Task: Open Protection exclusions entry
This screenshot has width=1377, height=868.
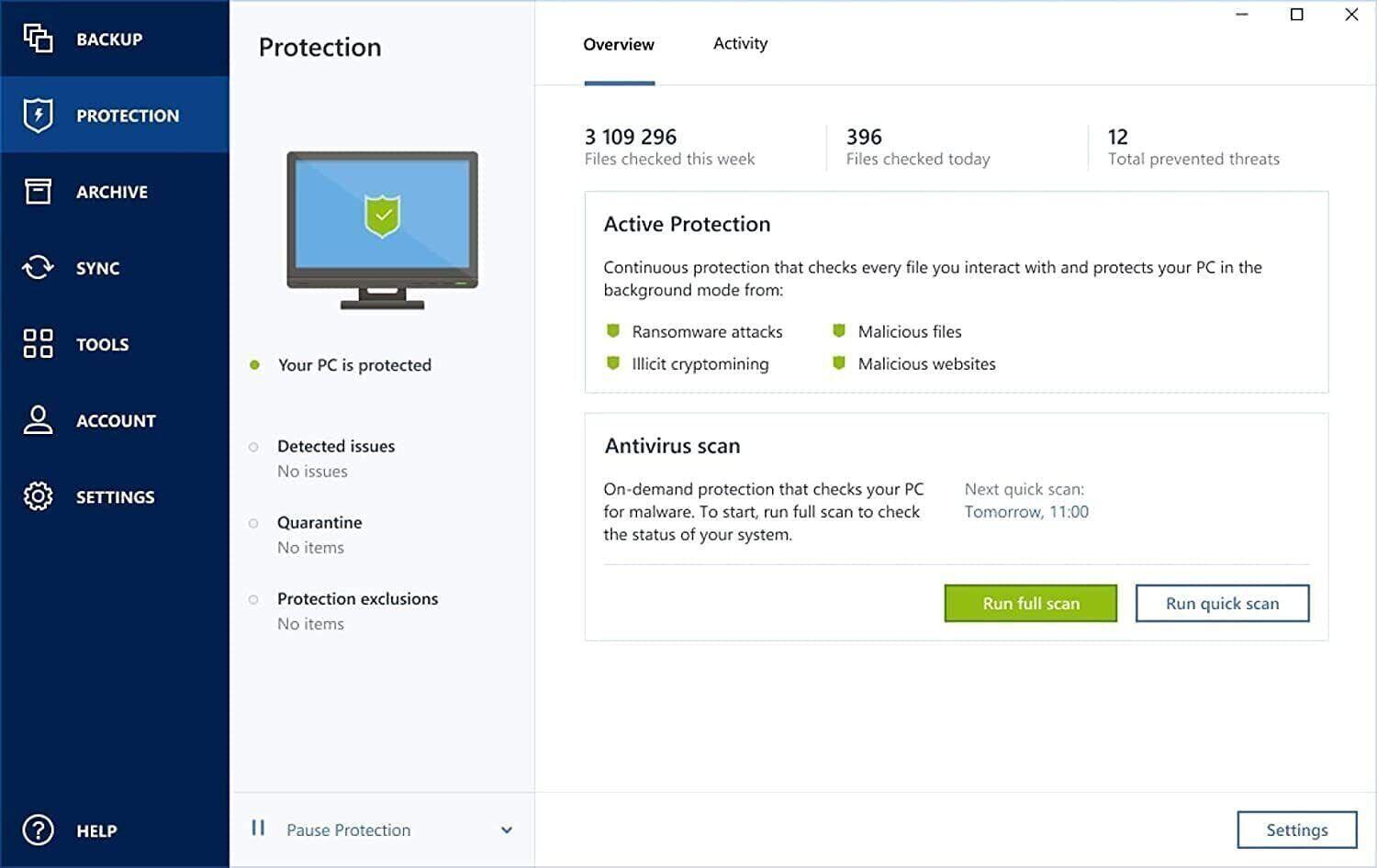Action: pos(357,598)
